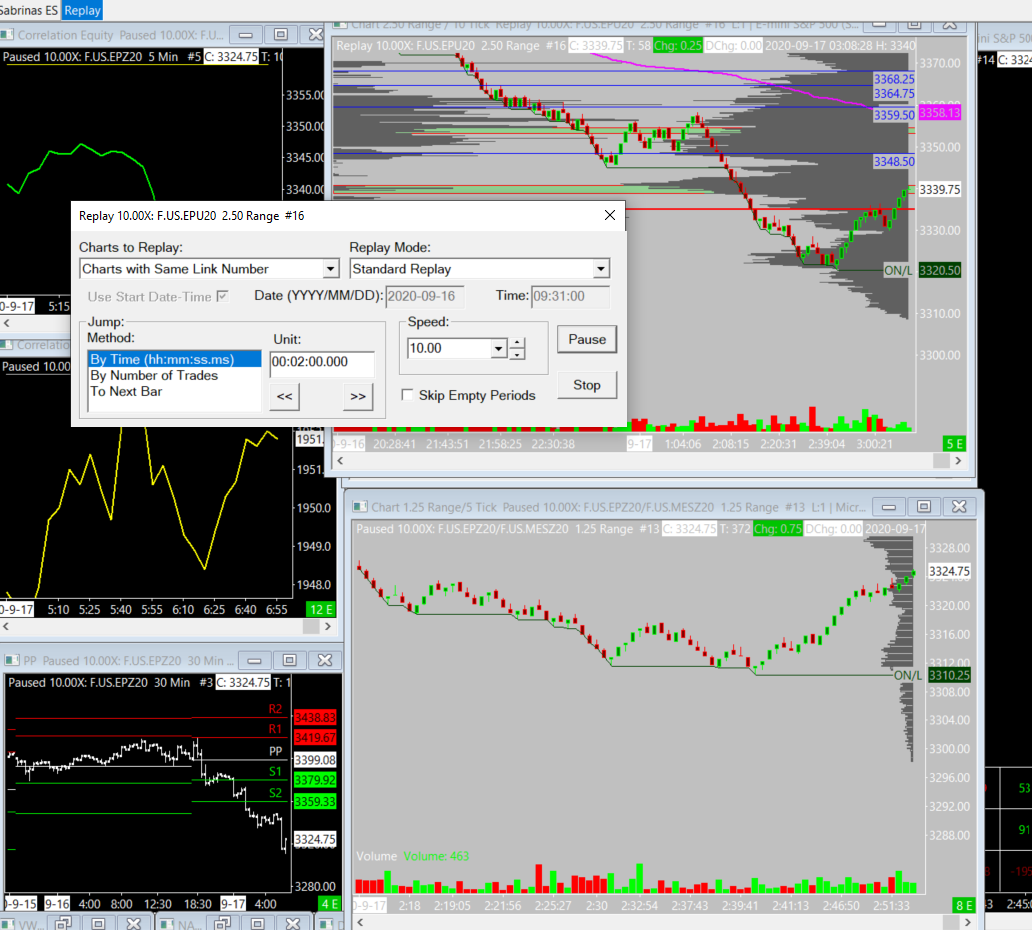Viewport: 1032px width, 930px height.
Task: Maximize the Correlation Equity chart window
Action: (x=281, y=35)
